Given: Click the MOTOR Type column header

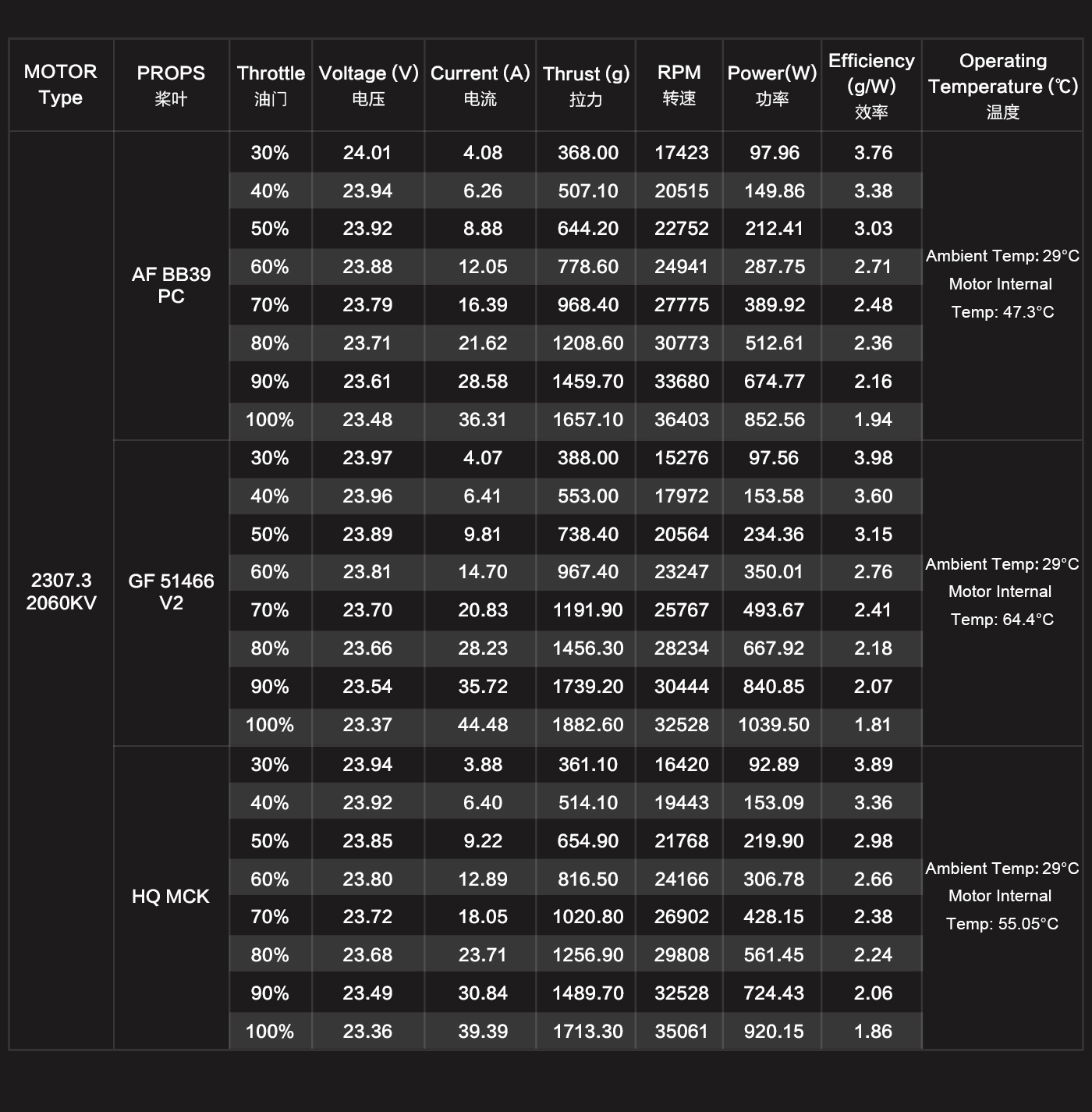Looking at the screenshot, I should click(x=61, y=84).
